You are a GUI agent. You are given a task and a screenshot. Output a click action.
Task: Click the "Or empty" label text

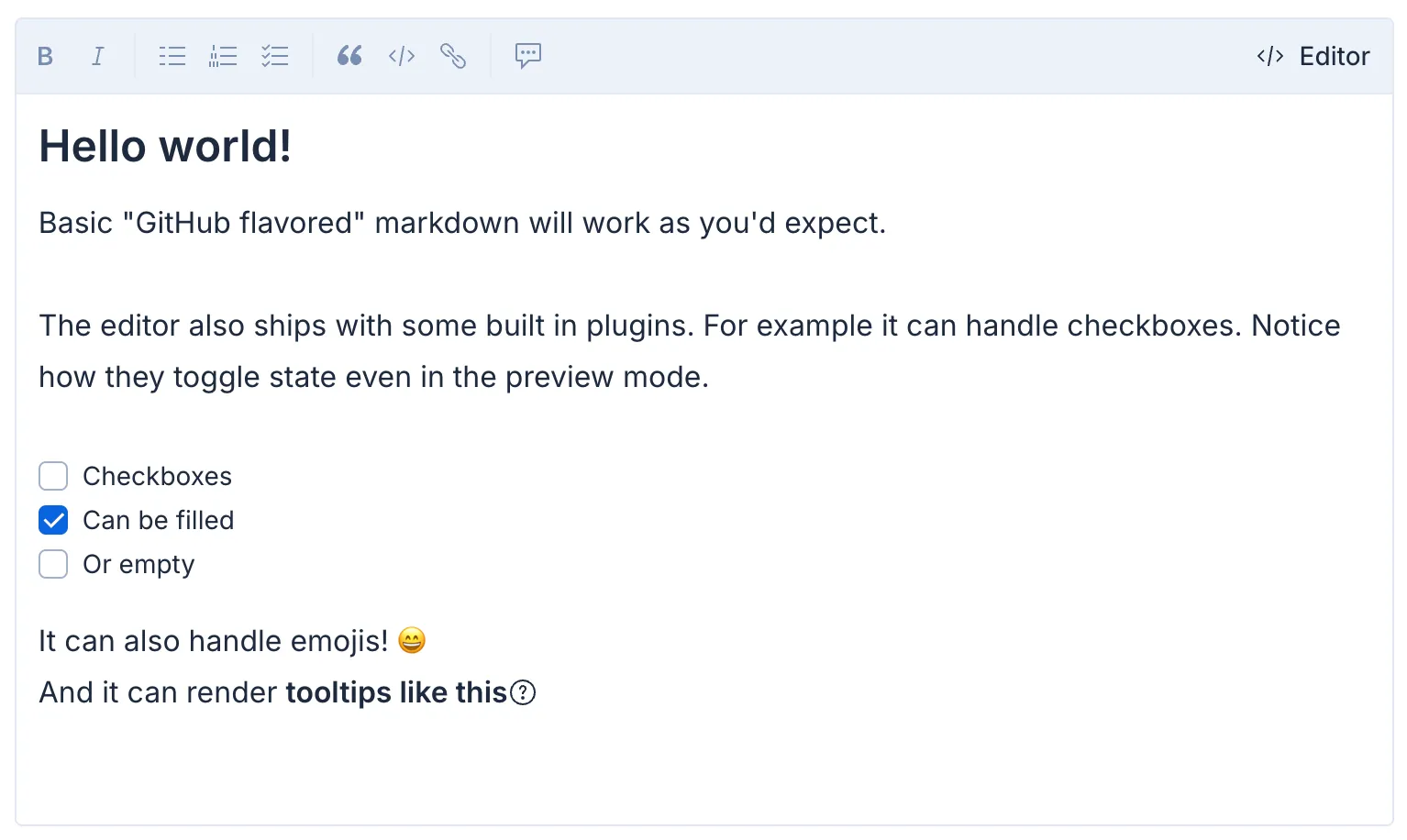(138, 565)
